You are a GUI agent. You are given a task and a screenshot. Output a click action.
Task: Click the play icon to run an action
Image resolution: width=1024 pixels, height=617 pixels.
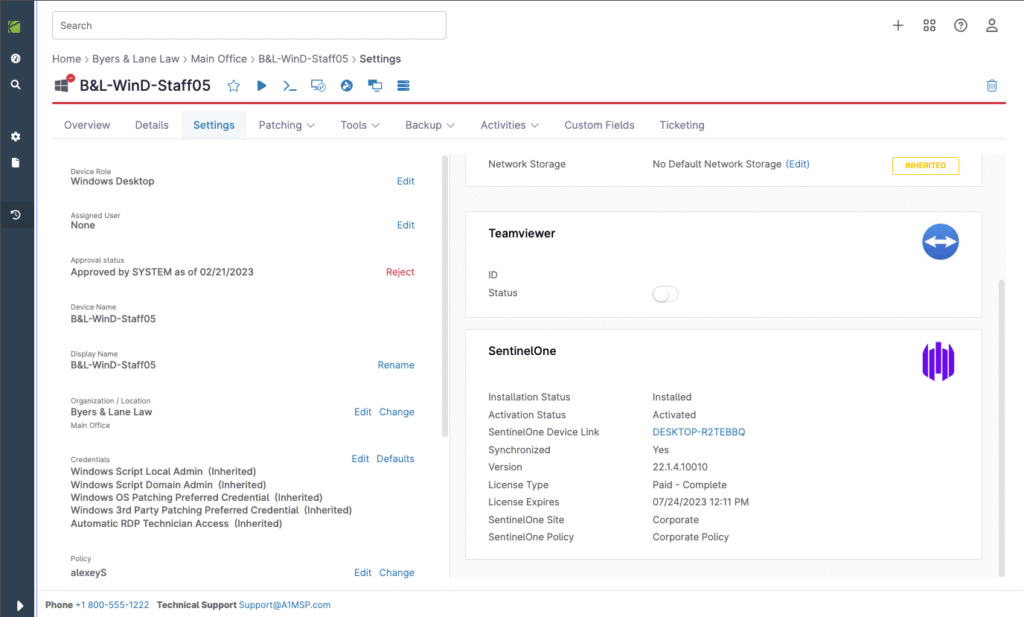pos(262,86)
